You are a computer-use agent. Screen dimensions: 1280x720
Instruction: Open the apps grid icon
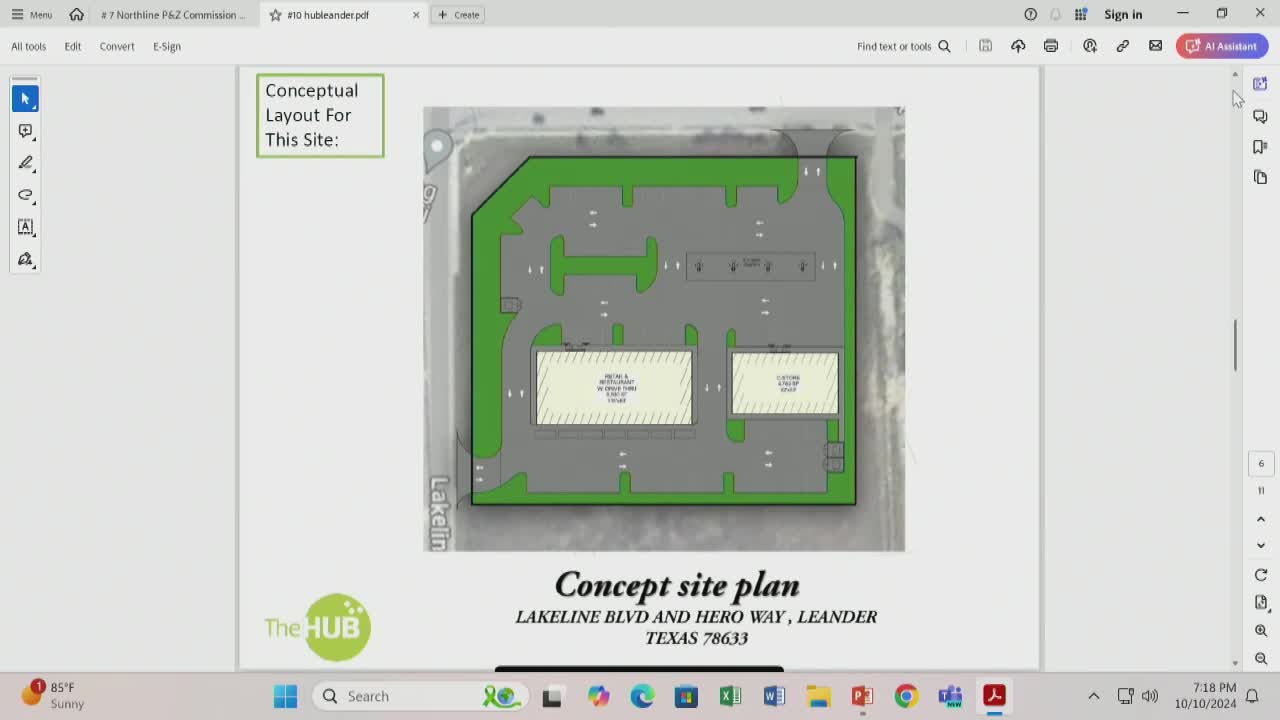tap(1081, 14)
